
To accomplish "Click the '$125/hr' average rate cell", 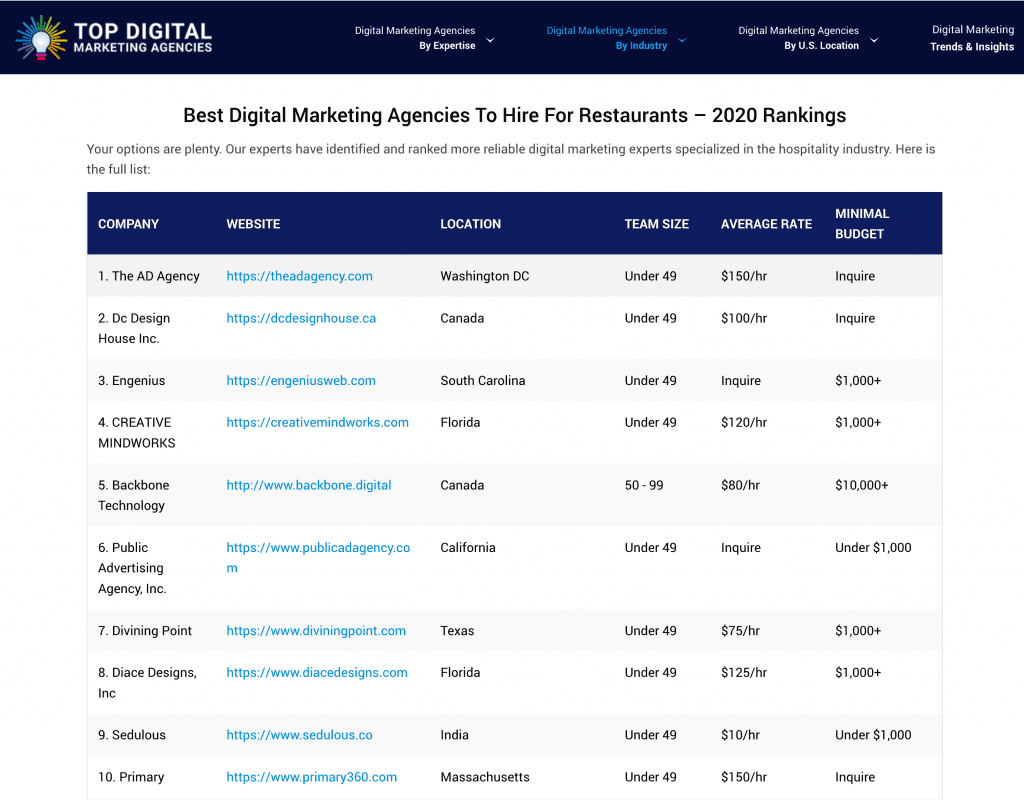I will 744,673.
